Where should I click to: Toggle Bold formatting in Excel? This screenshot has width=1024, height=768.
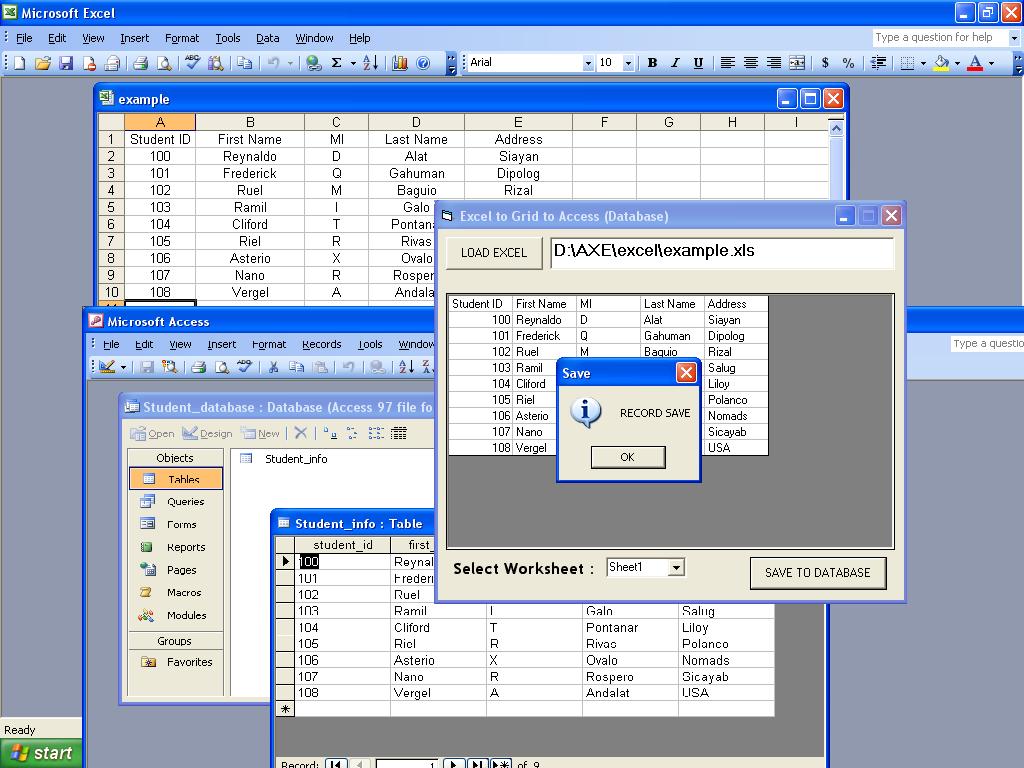click(652, 63)
